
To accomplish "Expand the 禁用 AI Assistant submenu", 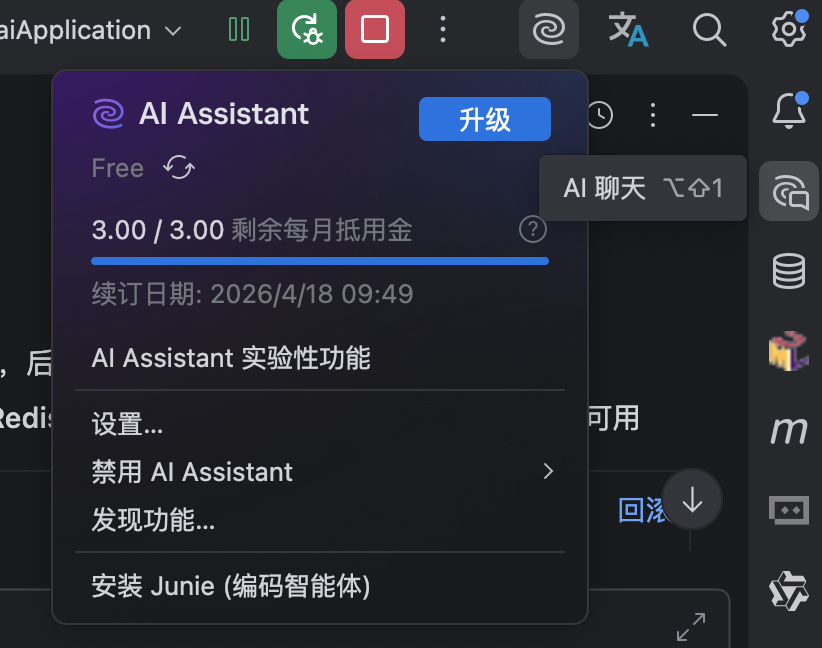I will (x=548, y=471).
